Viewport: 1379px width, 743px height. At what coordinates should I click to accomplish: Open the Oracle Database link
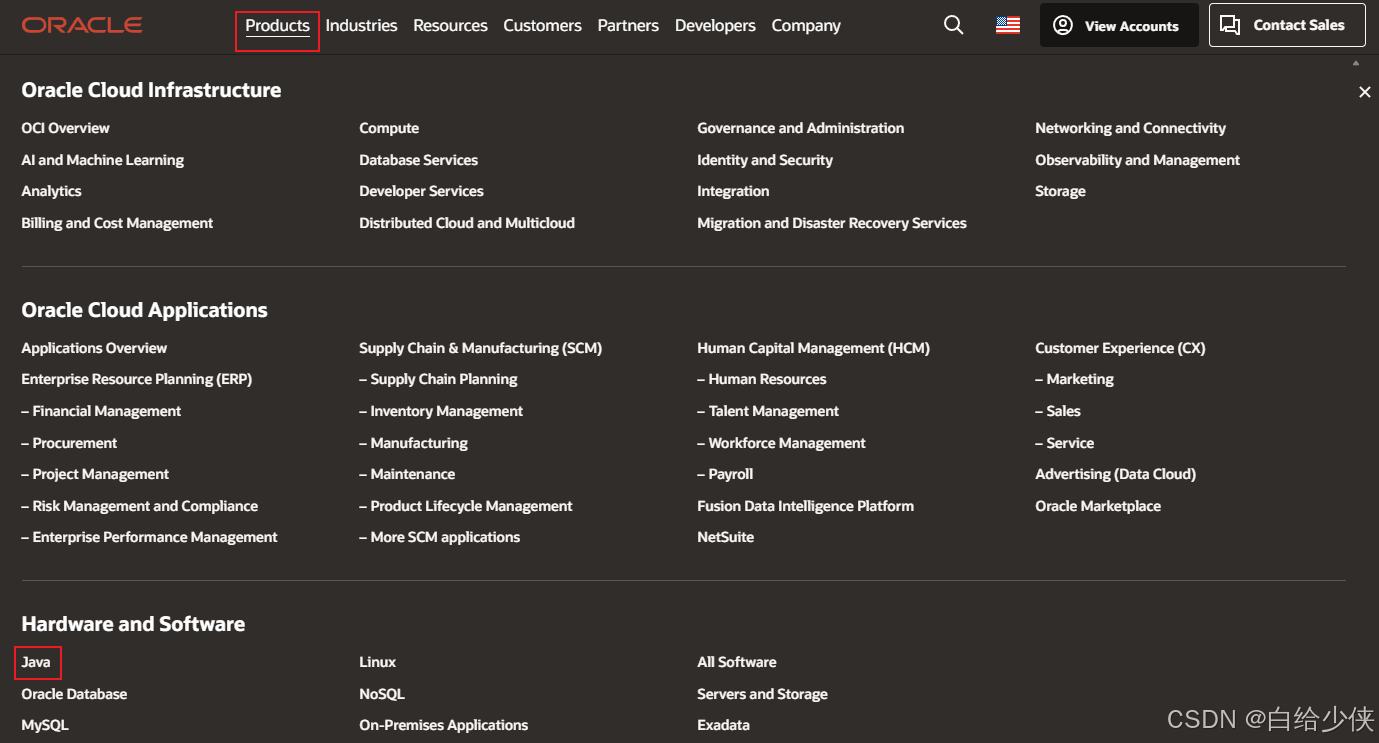tap(74, 694)
